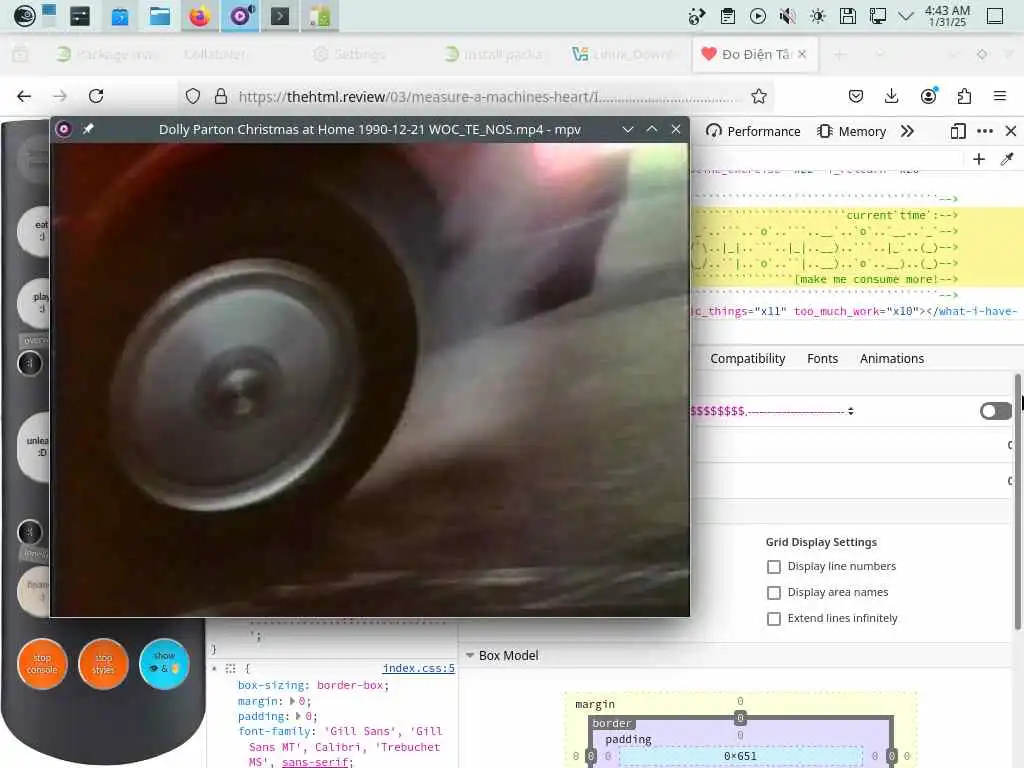This screenshot has width=1024, height=768.
Task: Click the show desktop icon
Action: point(995,16)
